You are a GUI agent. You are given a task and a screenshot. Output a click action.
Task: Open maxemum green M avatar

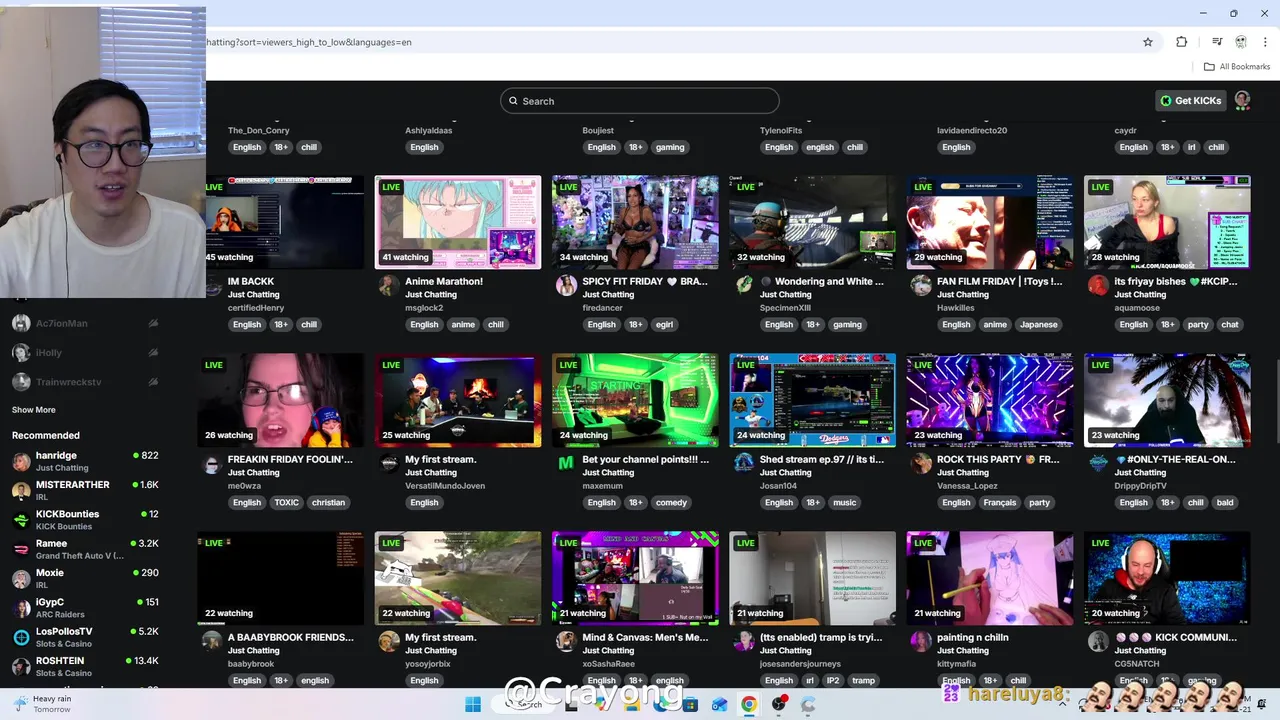(566, 463)
